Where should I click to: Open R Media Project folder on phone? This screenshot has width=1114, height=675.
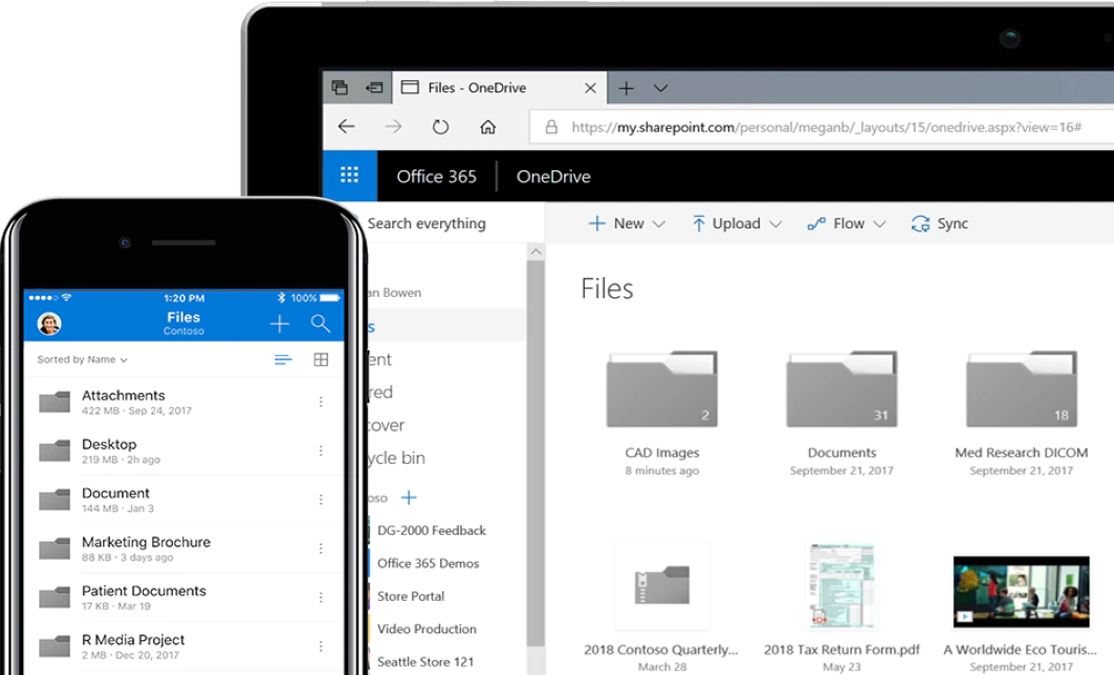[183, 647]
